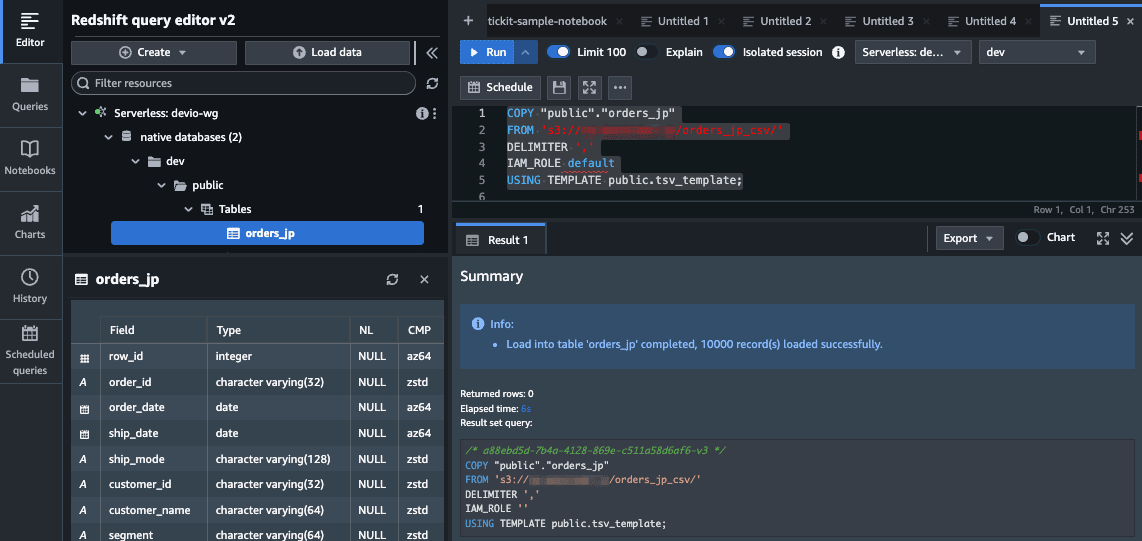Screen dimensions: 1142x541
Task: Switch to the Untitled 3 tab
Action: (x=880, y=21)
